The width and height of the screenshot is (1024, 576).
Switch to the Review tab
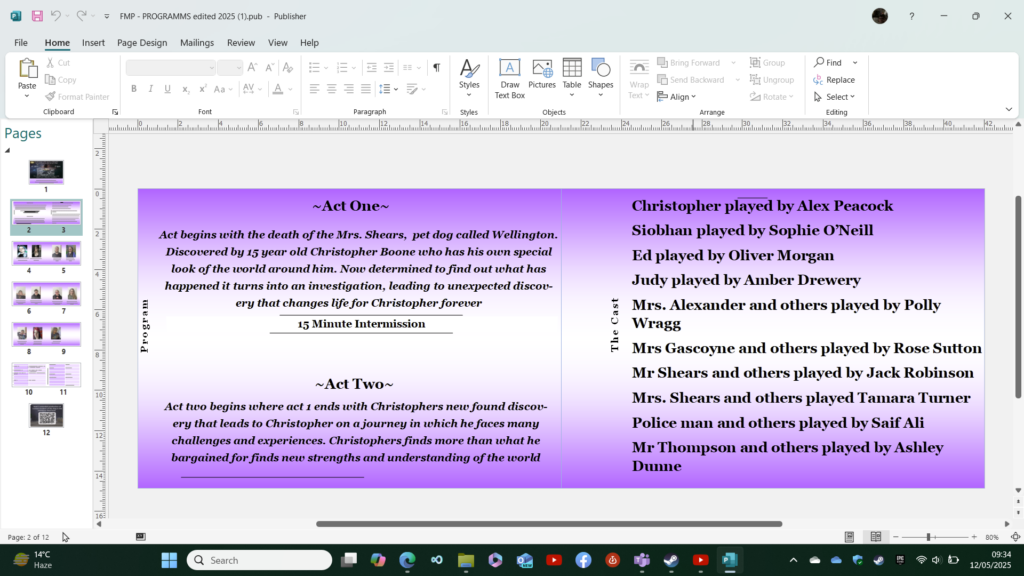coord(241,42)
